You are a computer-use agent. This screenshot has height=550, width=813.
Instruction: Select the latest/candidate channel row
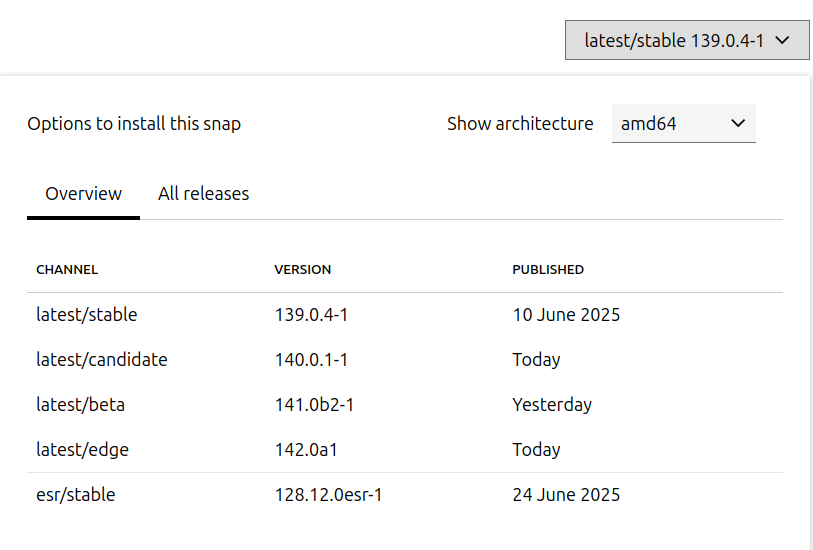pos(102,360)
